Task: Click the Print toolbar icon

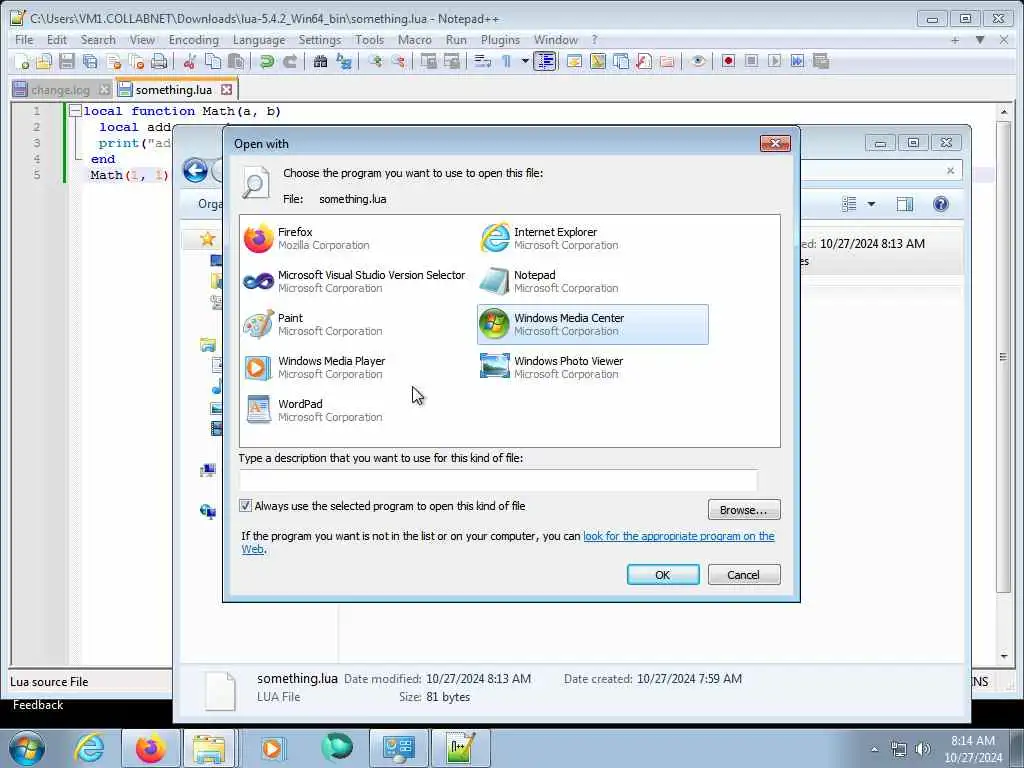Action: point(159,61)
